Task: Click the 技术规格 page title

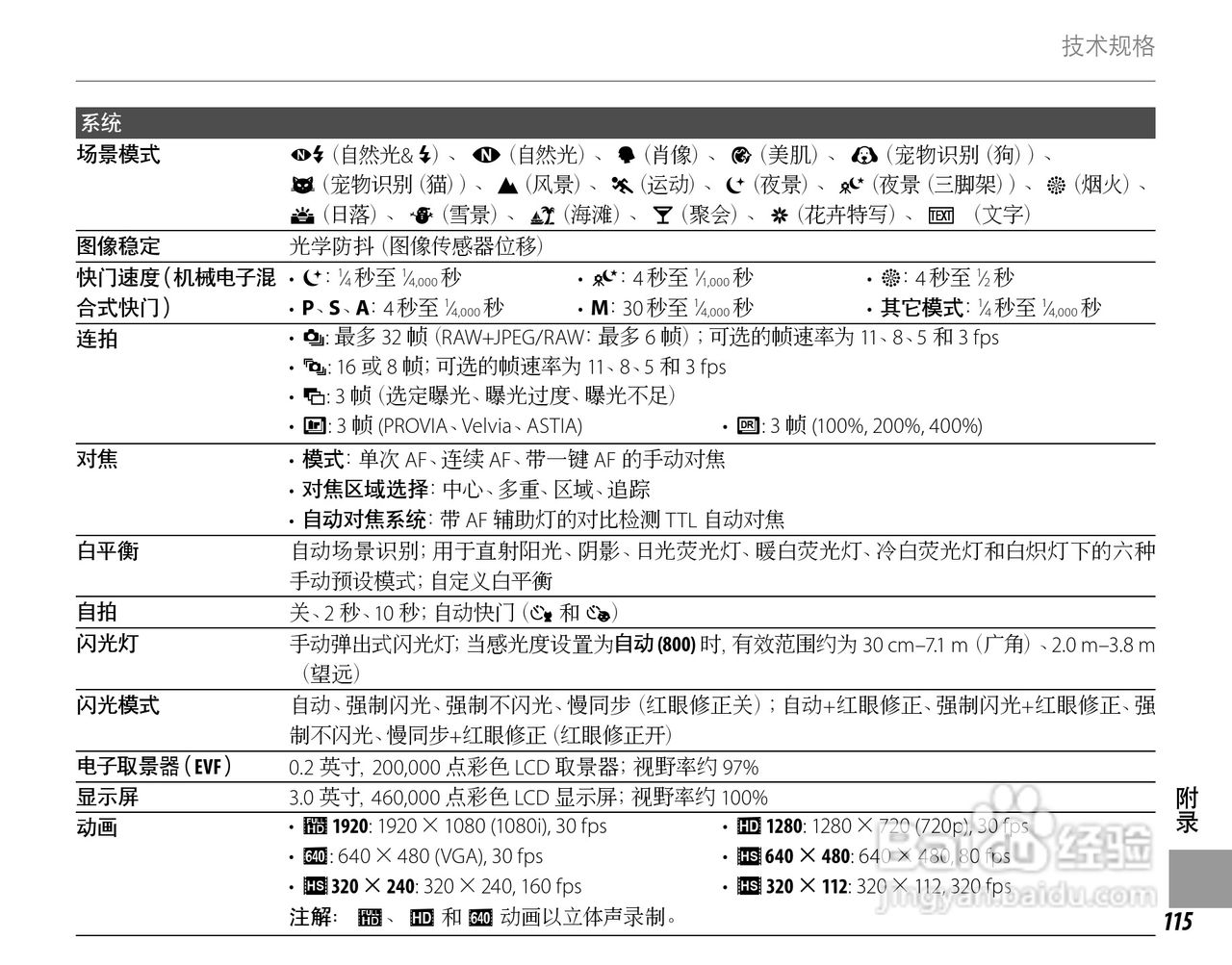Action: coord(1109,46)
